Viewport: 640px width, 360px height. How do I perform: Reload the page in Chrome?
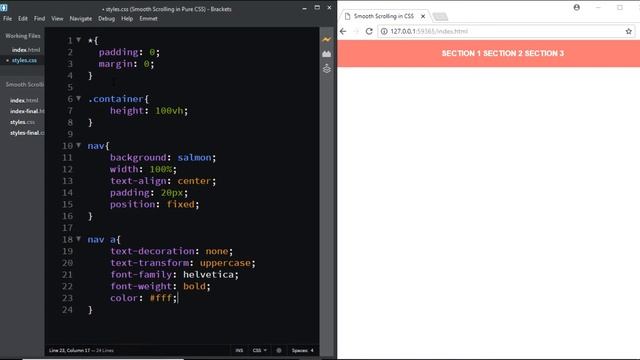pyautogui.click(x=369, y=31)
